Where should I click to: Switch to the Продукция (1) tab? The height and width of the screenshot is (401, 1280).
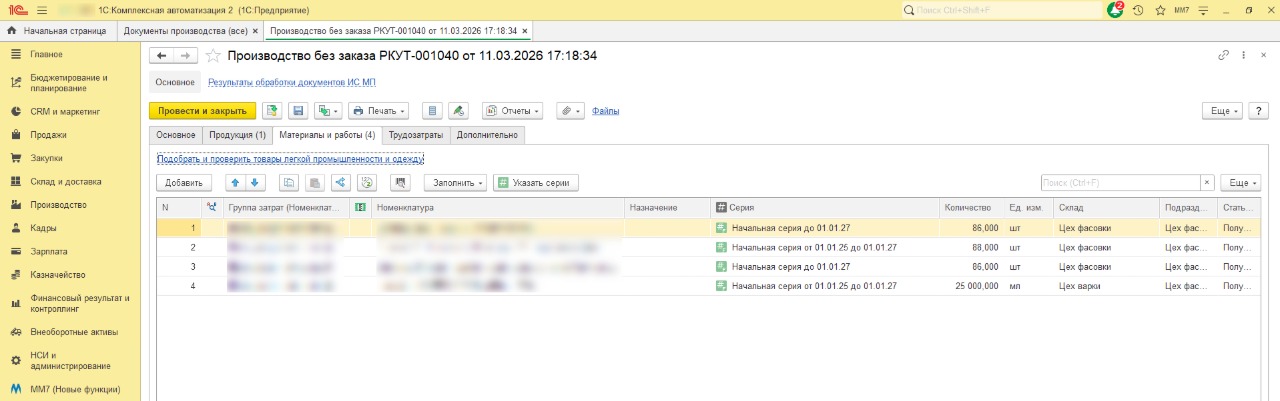[237, 135]
